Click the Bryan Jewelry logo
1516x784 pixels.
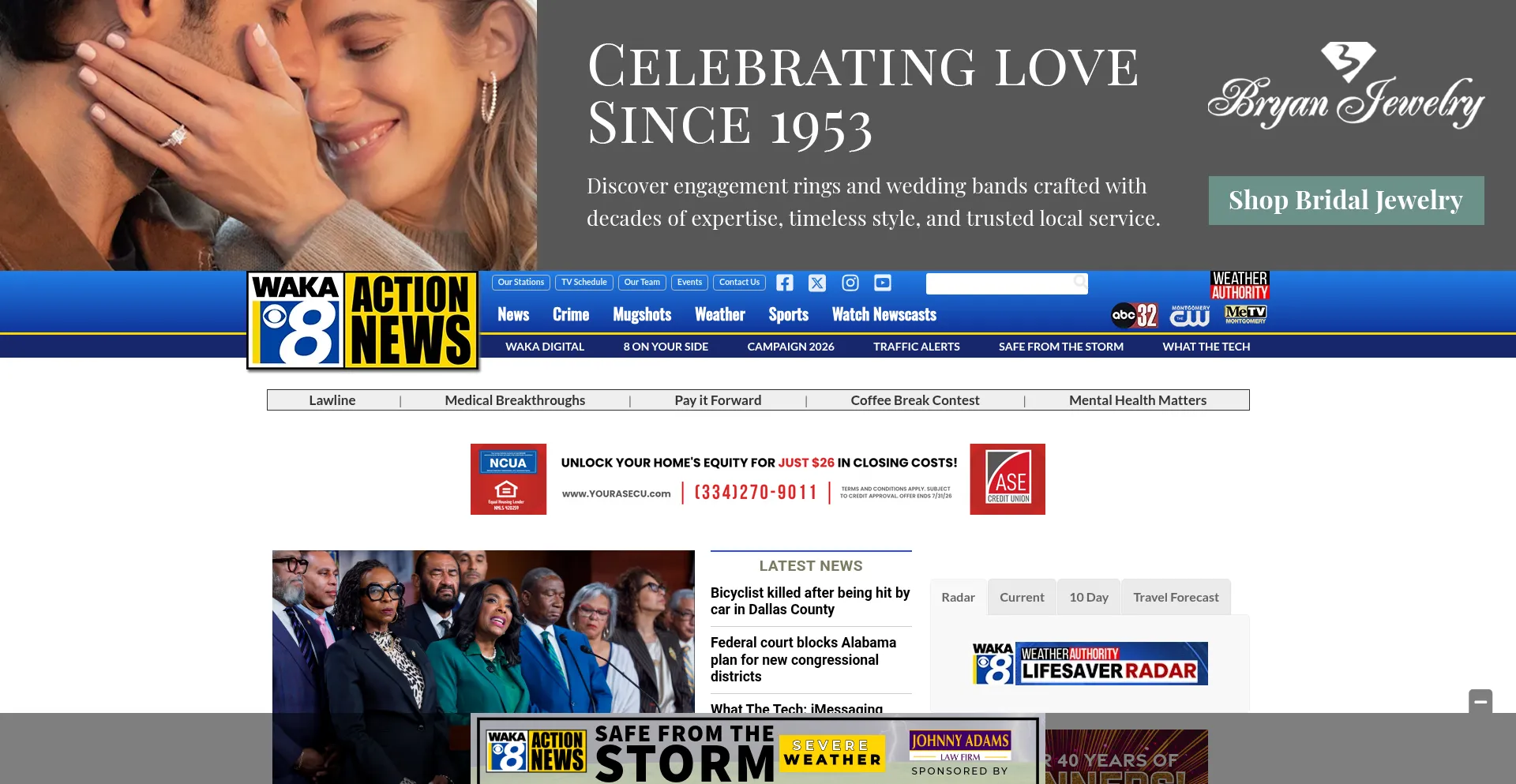point(1346,87)
